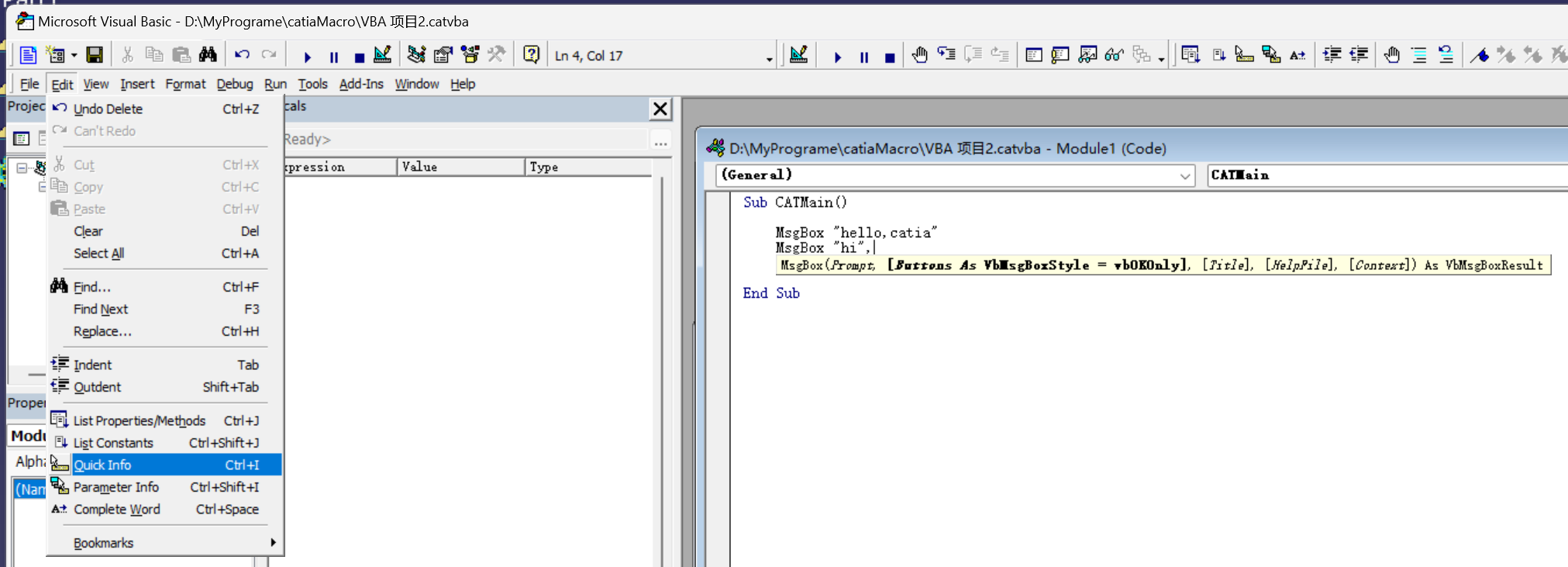Save the project with the floppy disk icon
The image size is (1568, 567).
click(x=95, y=55)
